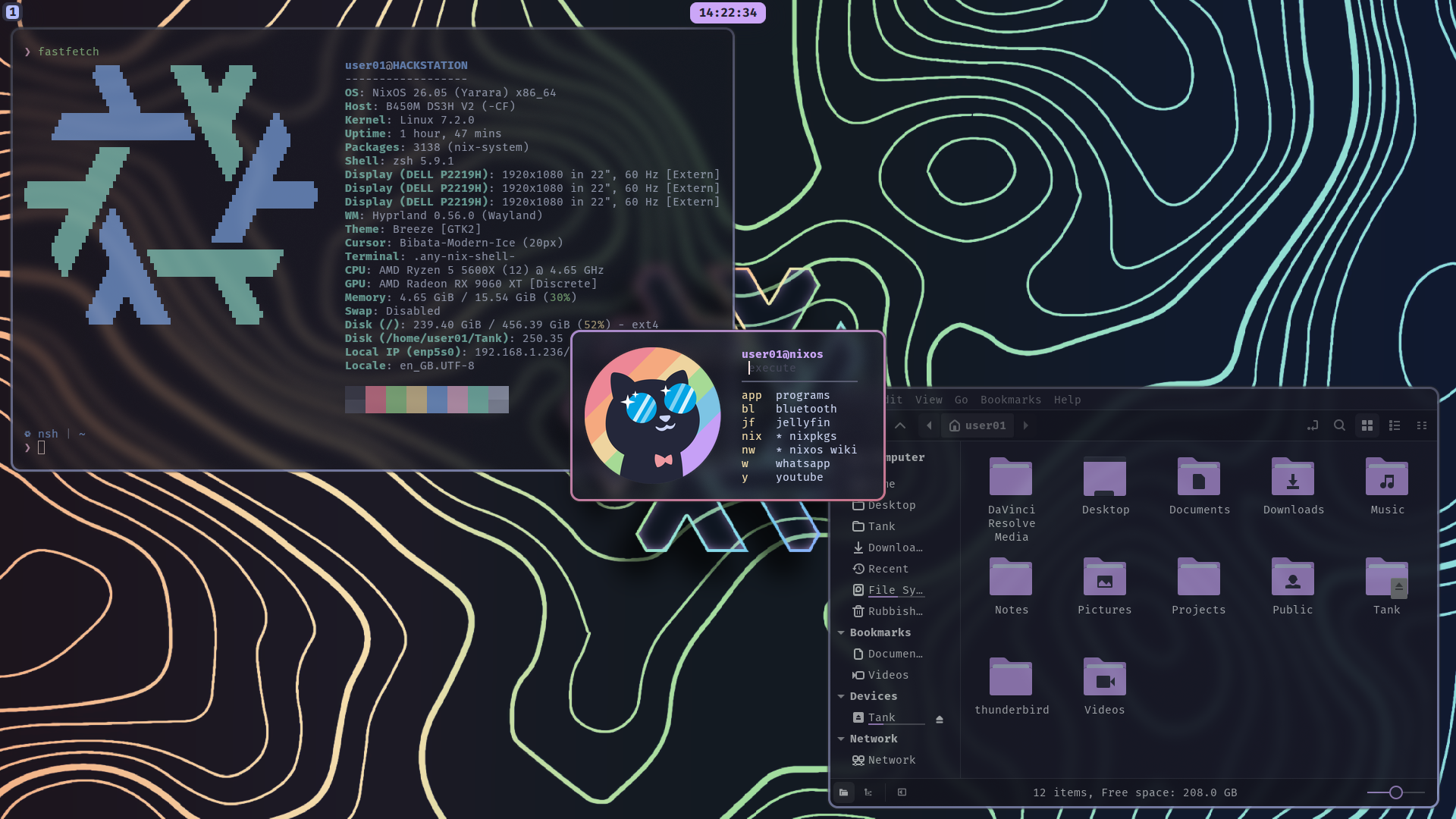1456x819 pixels.
Task: Show tree view in the sidebar
Action: [868, 792]
